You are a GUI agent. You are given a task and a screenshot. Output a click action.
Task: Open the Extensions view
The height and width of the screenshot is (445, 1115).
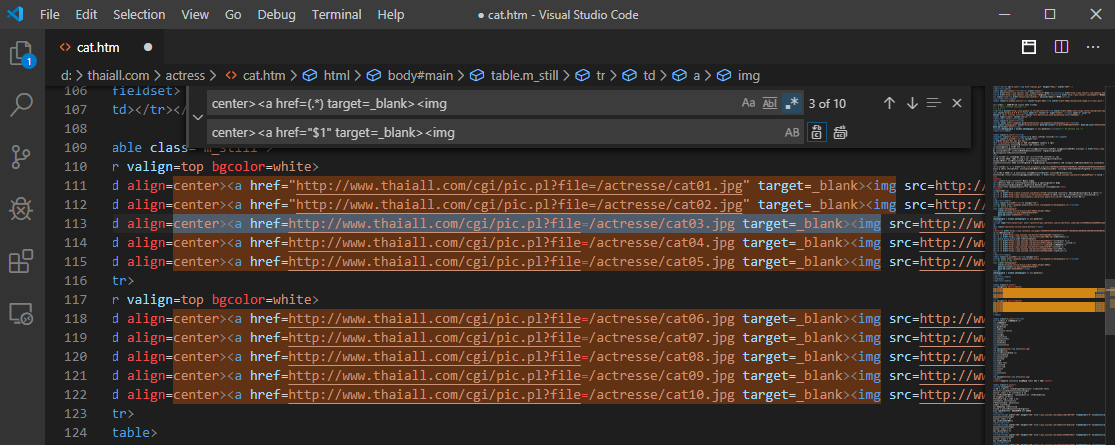point(22,261)
